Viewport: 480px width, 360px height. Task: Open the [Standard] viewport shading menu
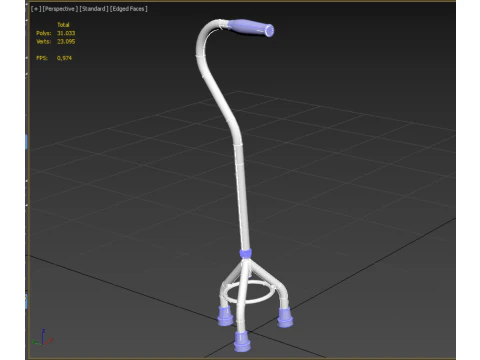coord(94,9)
